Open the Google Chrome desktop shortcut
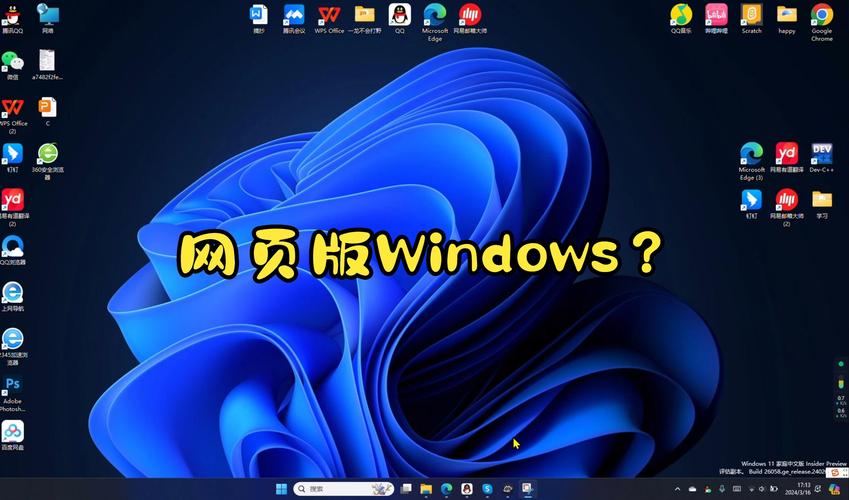Image resolution: width=849 pixels, height=500 pixels. point(822,22)
